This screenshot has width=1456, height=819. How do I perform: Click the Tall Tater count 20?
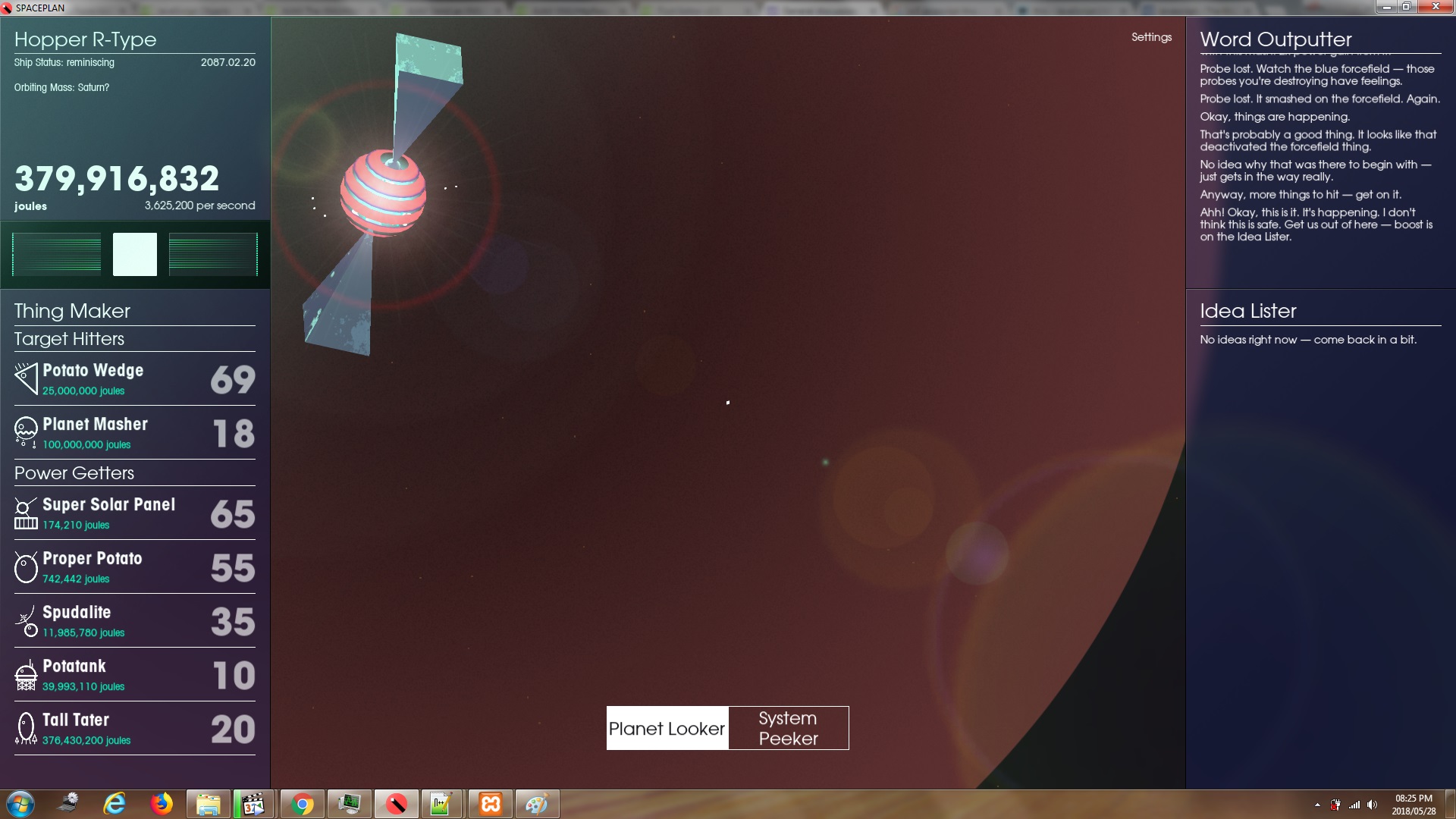(233, 730)
